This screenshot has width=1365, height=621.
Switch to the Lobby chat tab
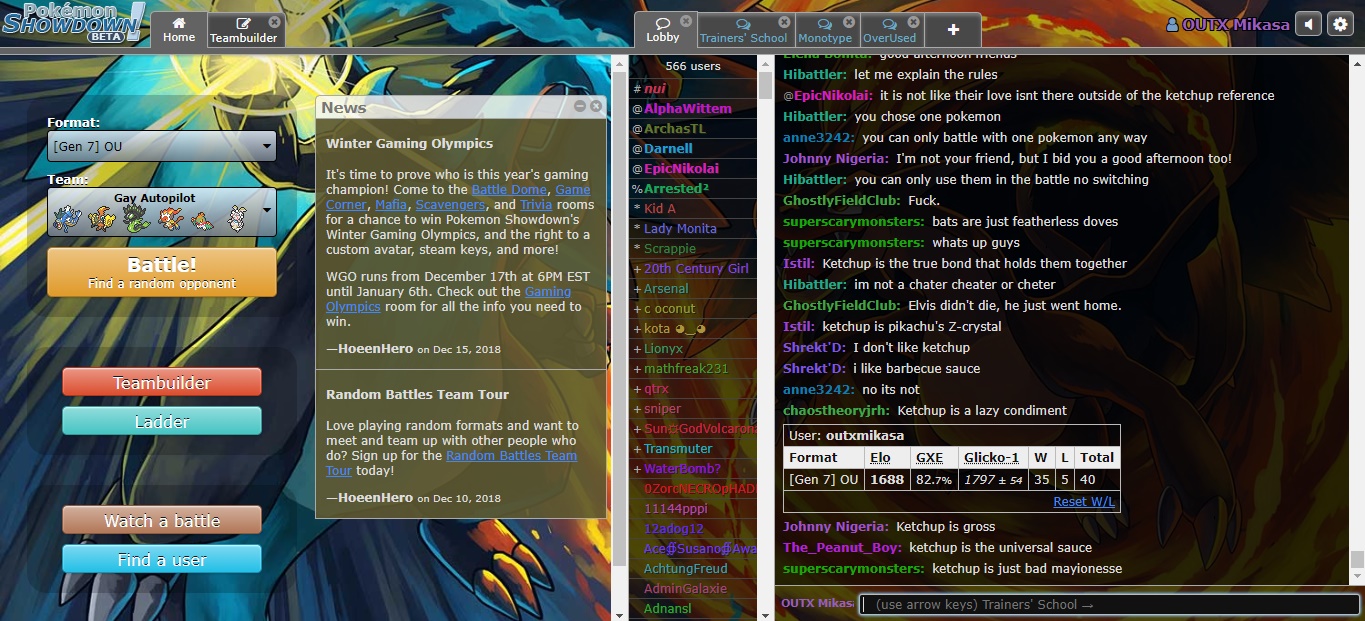(663, 30)
